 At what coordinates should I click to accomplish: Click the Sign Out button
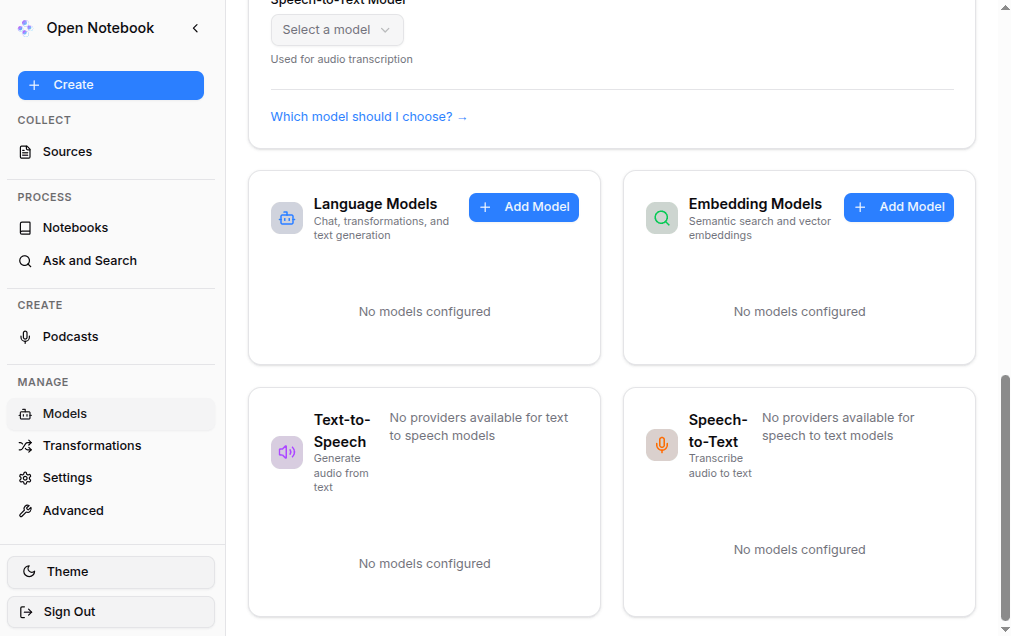[110, 612]
